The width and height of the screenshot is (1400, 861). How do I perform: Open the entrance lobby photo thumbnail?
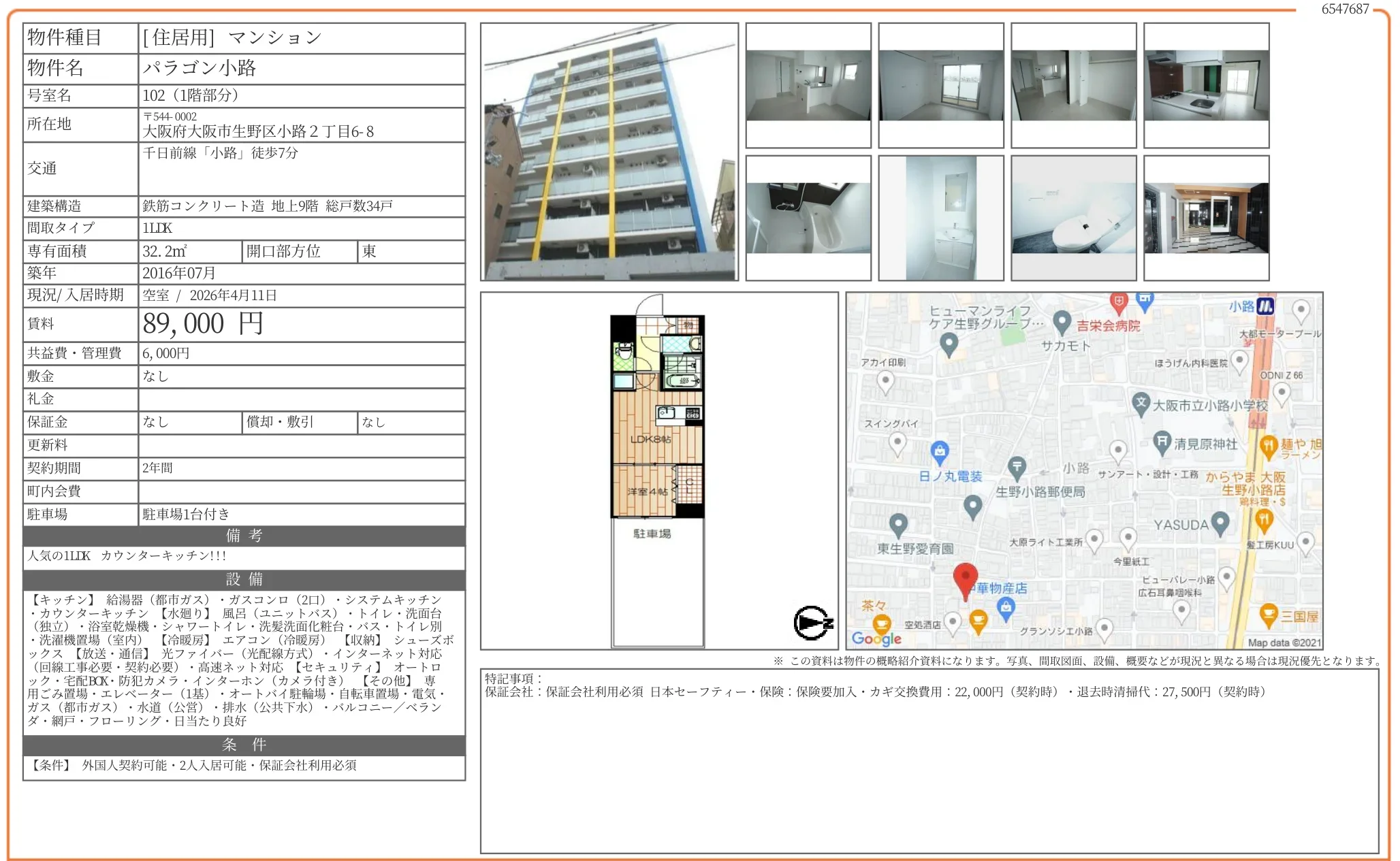1206,218
